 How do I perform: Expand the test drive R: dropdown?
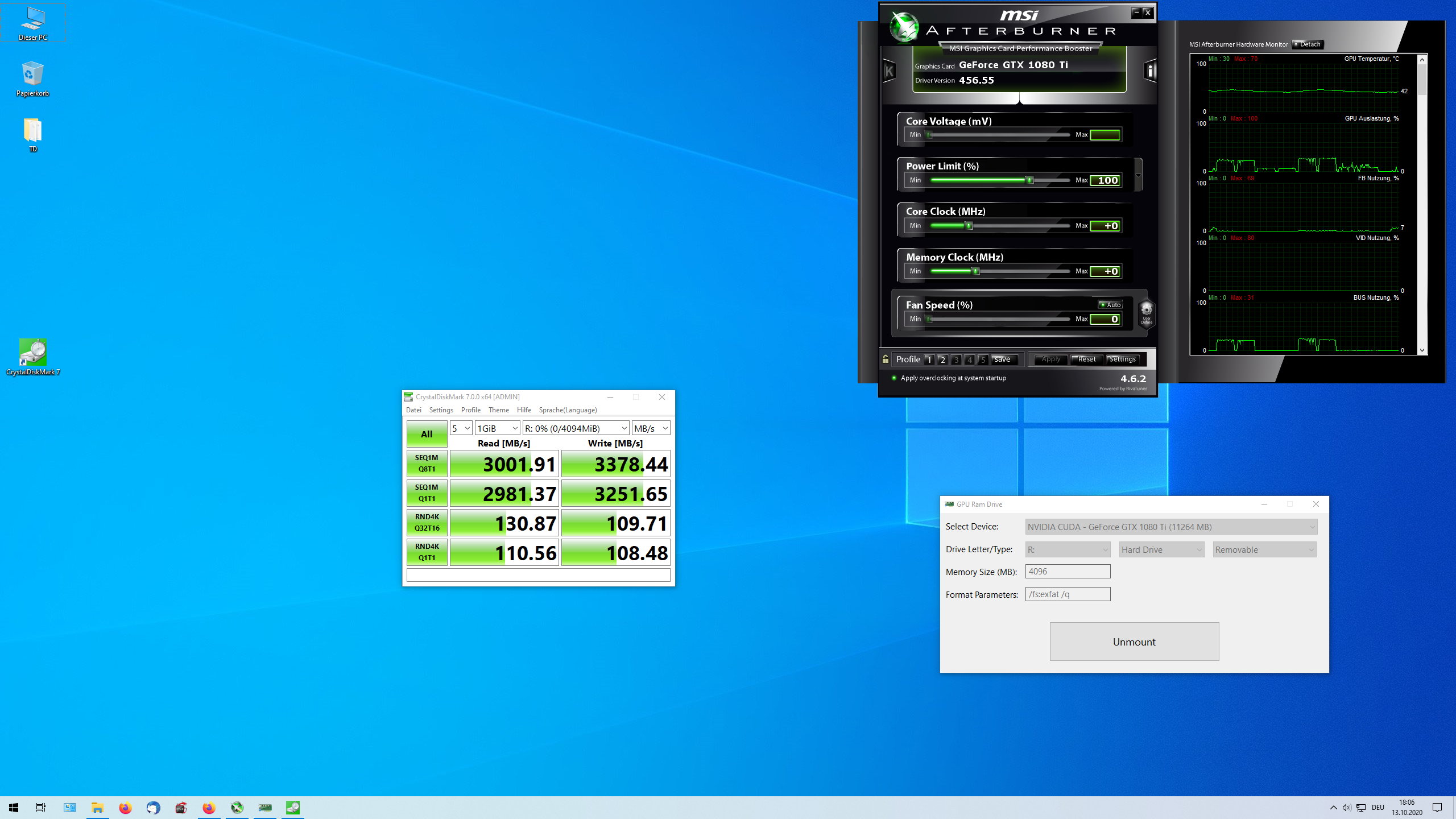click(576, 428)
